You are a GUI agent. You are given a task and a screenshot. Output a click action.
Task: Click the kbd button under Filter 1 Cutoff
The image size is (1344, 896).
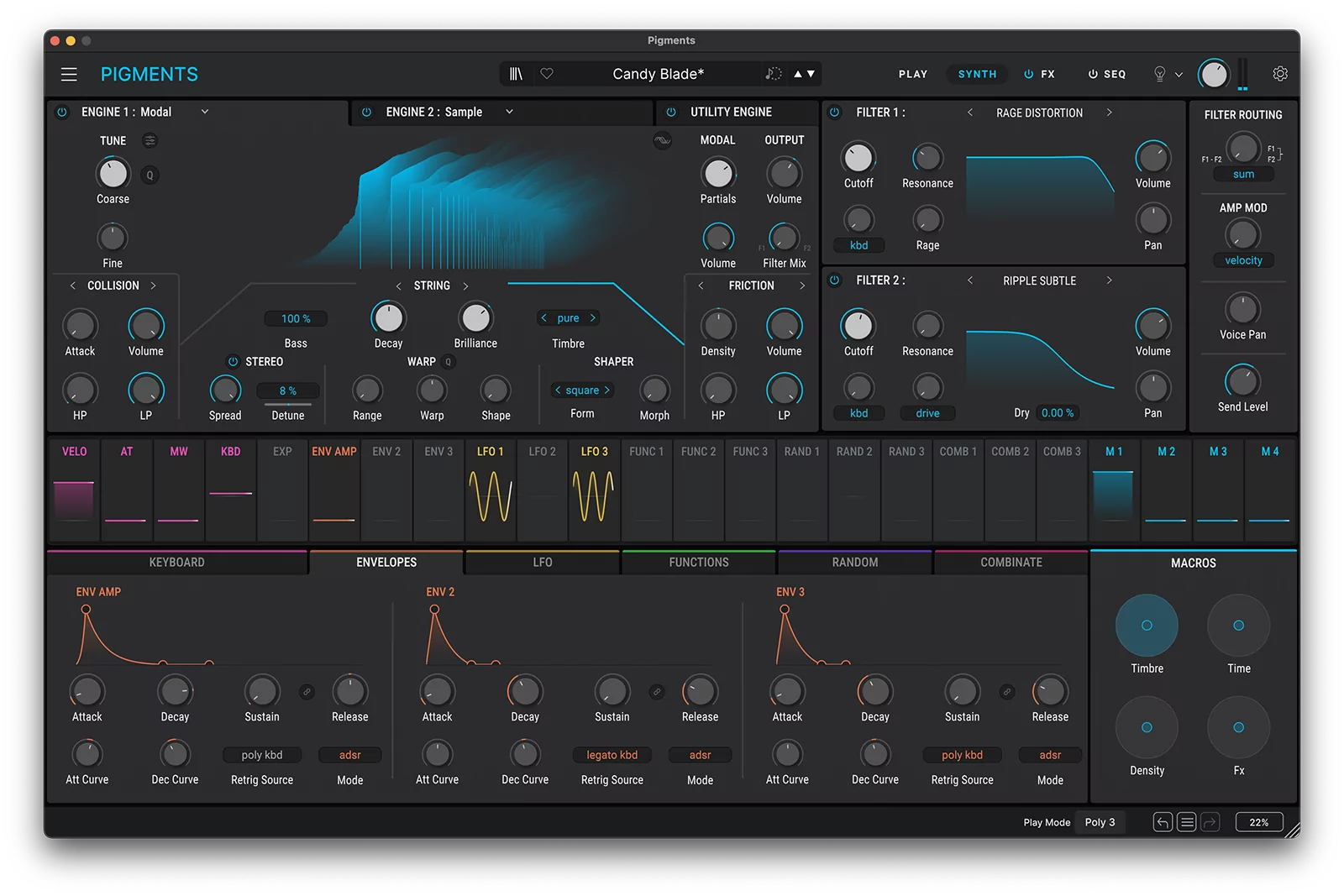pyautogui.click(x=858, y=244)
